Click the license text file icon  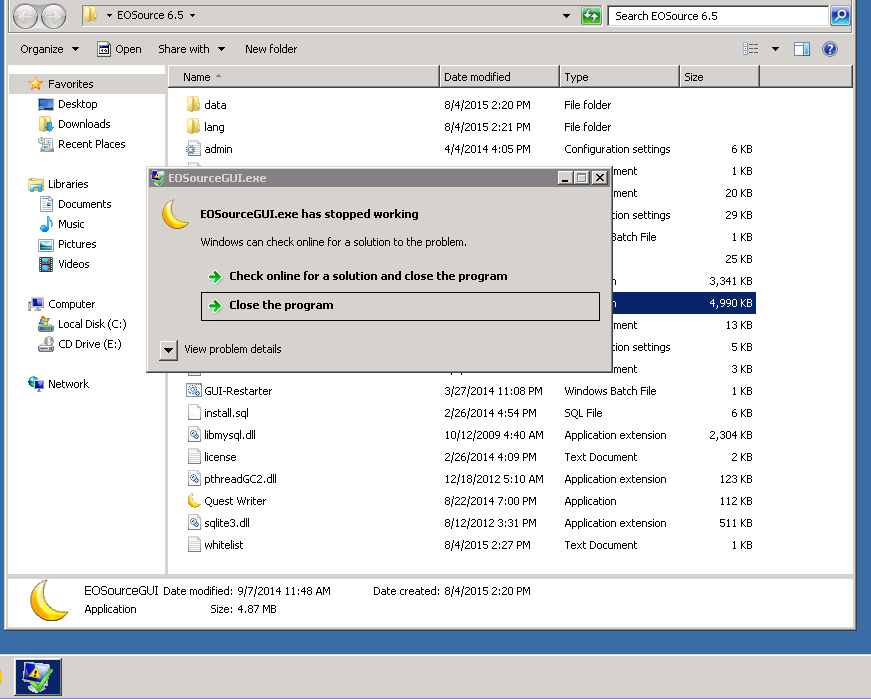(194, 457)
